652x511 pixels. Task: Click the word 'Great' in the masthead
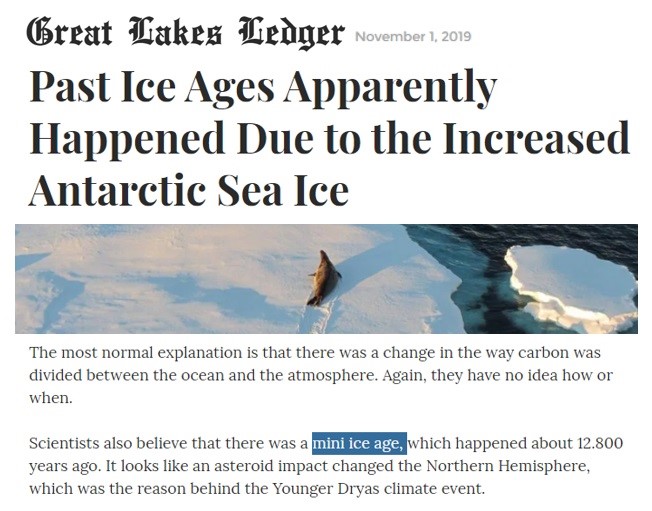point(69,32)
